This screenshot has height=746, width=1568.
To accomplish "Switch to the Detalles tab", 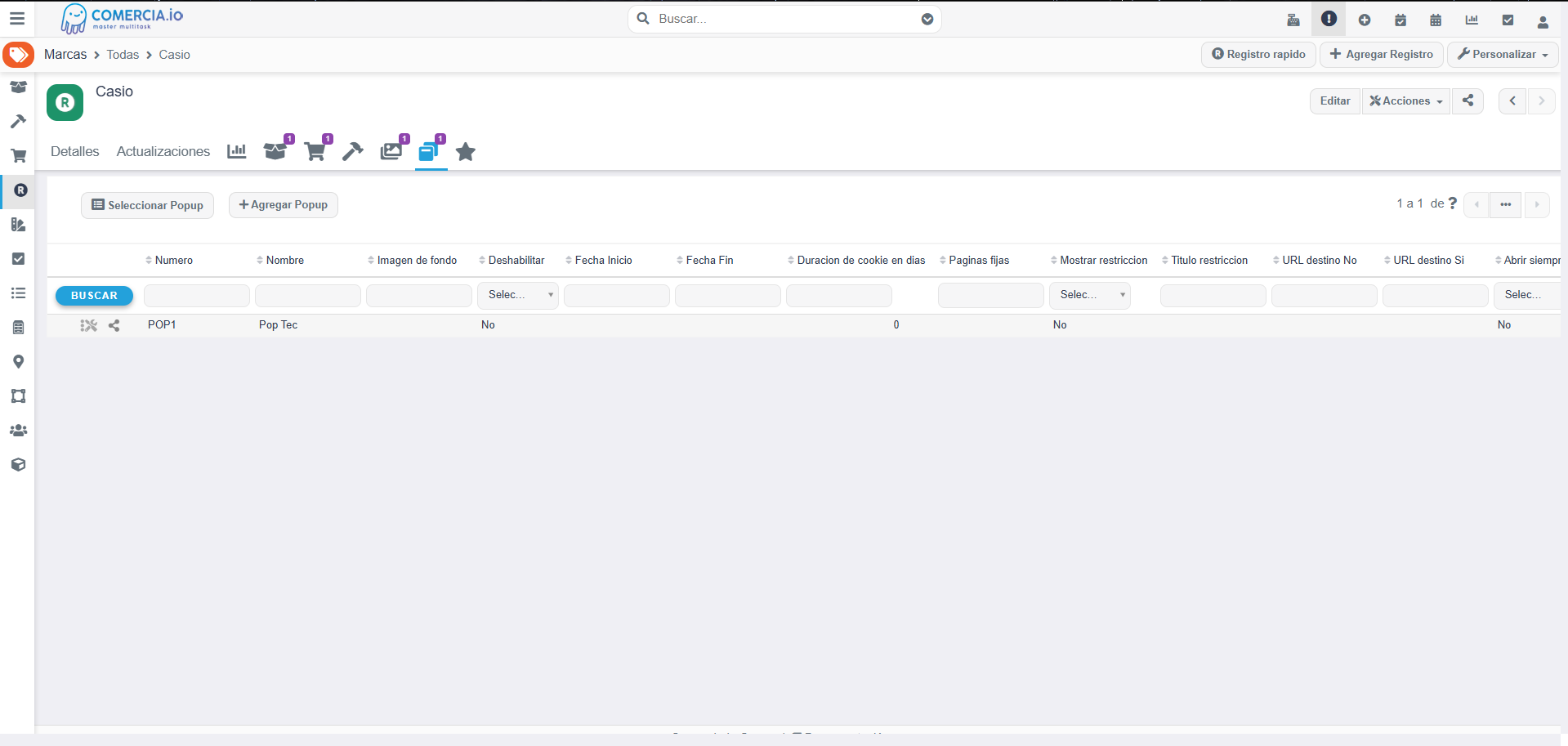I will tap(75, 151).
